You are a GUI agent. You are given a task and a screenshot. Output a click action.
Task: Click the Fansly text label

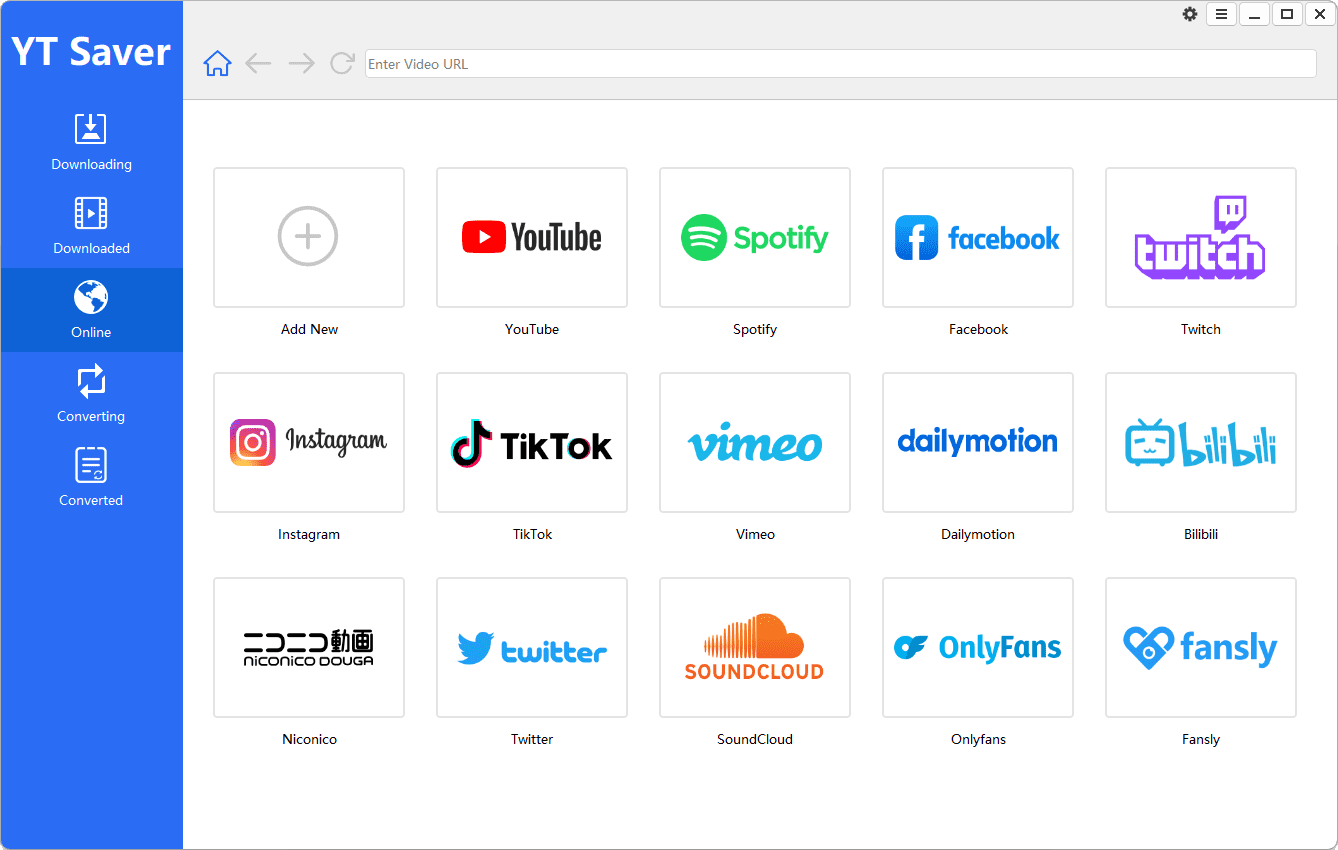1201,739
